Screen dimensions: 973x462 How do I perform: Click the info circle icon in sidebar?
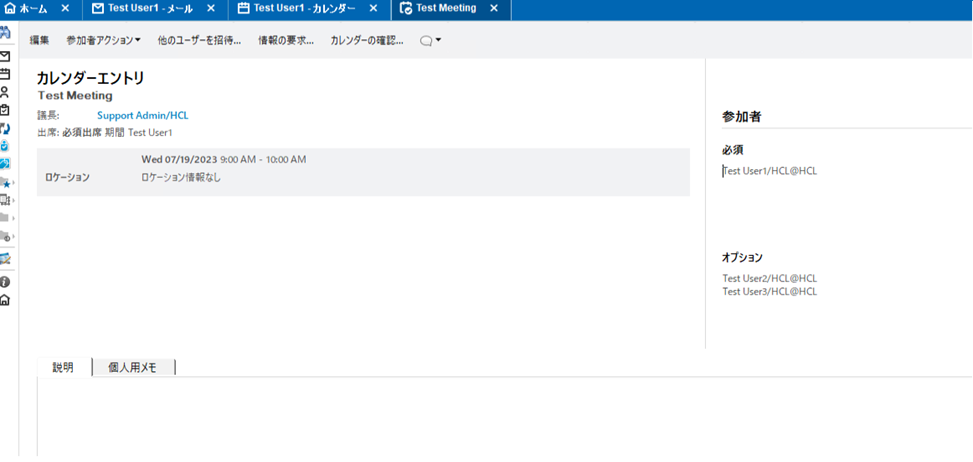(5, 282)
